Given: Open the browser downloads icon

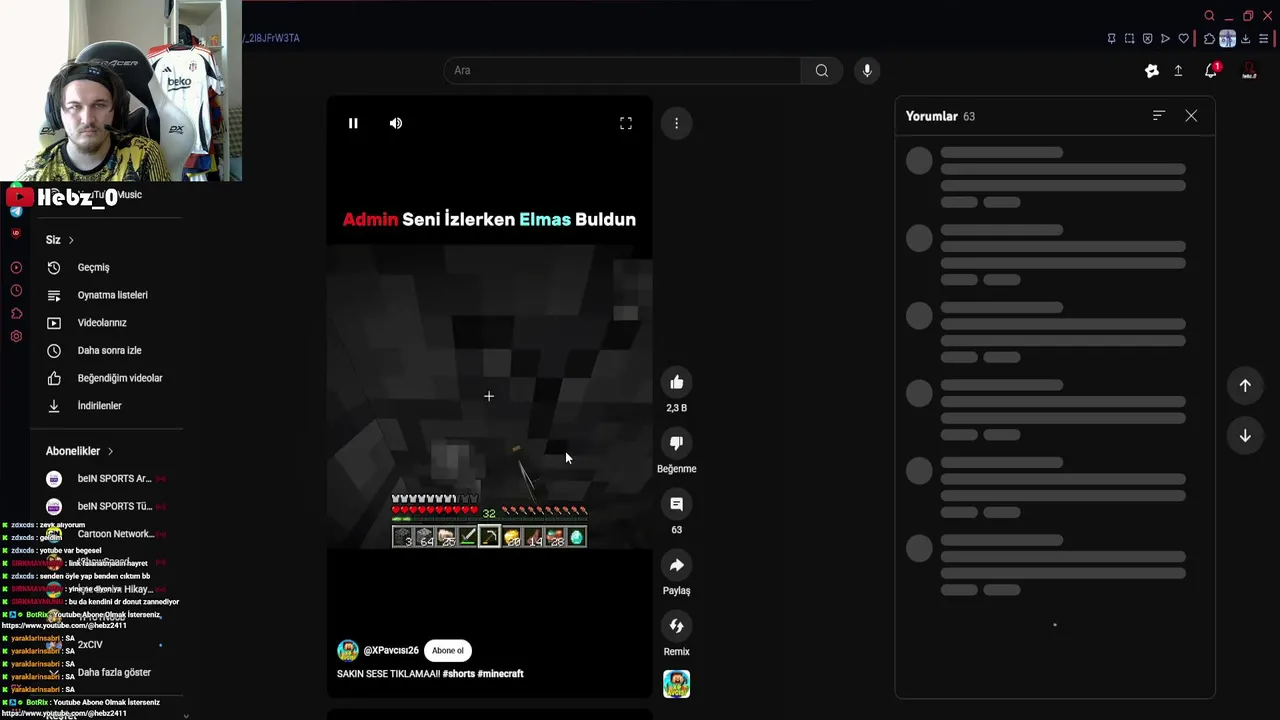Looking at the screenshot, I should [x=1245, y=39].
